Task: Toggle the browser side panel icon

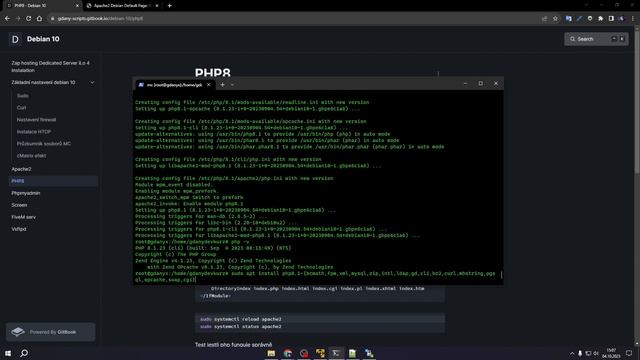Action: point(611,18)
